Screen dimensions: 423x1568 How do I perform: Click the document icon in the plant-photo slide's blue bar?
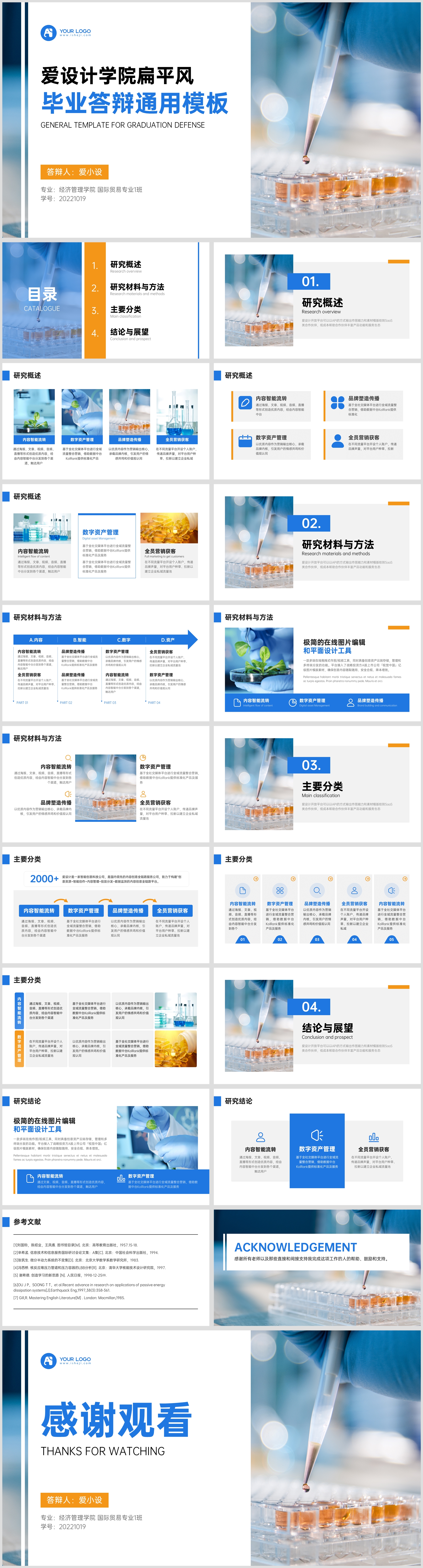coord(237,703)
